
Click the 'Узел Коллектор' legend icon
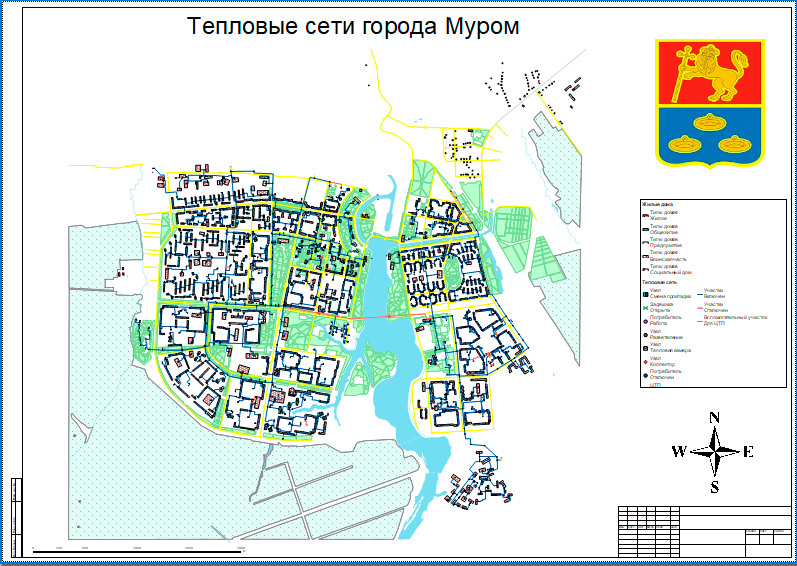tap(644, 363)
